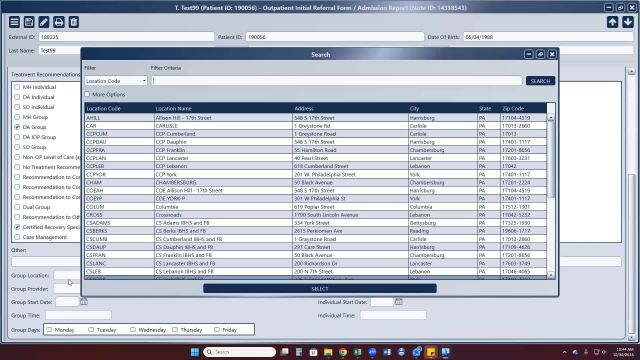The height and width of the screenshot is (360, 640).
Task: Click the Individual Time input field
Action: click(393, 315)
